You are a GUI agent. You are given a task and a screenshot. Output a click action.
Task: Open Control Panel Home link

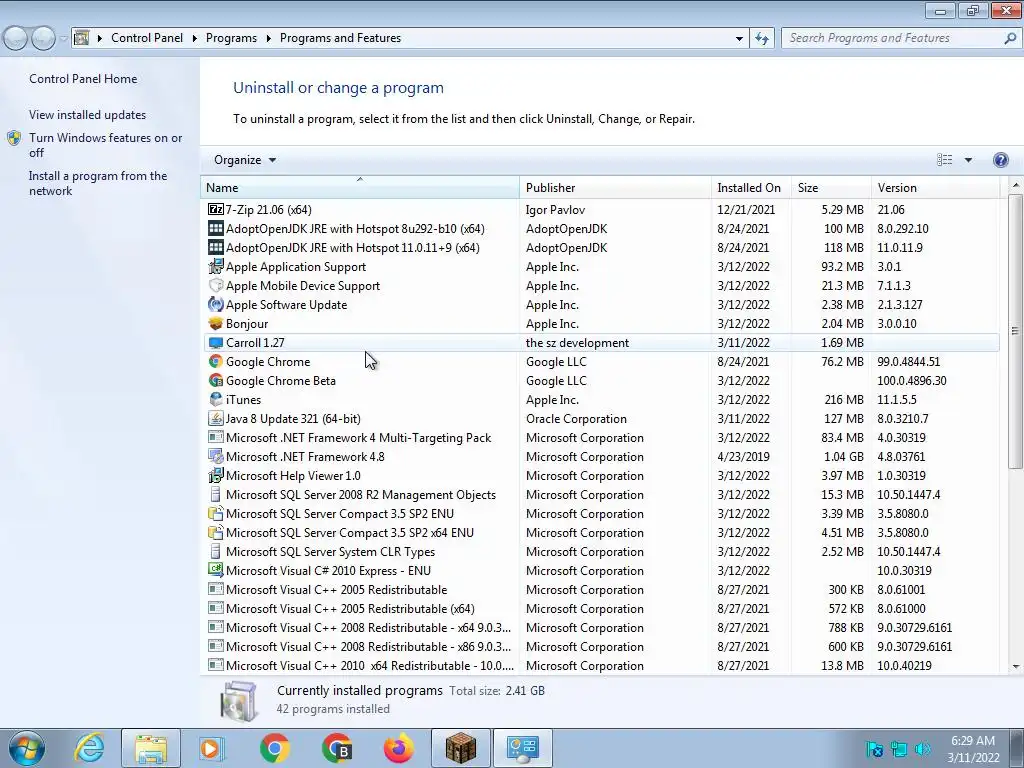click(x=83, y=79)
